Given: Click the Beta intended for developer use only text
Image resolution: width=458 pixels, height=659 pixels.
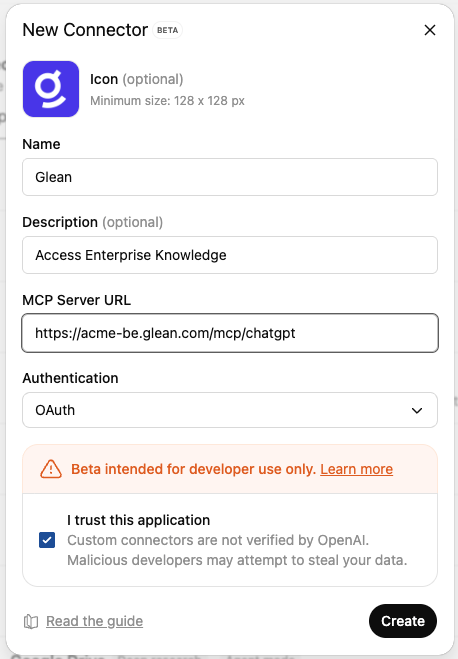Looking at the screenshot, I should click(x=193, y=469).
